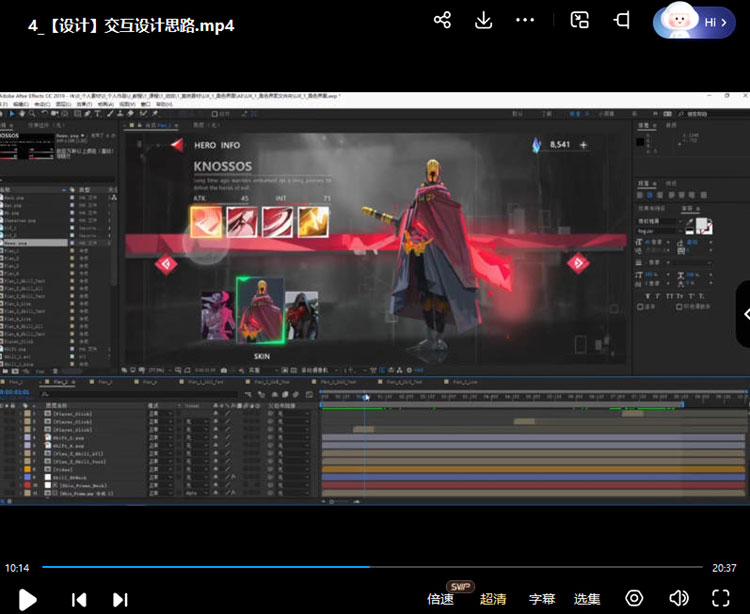Select the After Effects Rotation tool
The height and width of the screenshot is (614, 750).
click(x=44, y=114)
